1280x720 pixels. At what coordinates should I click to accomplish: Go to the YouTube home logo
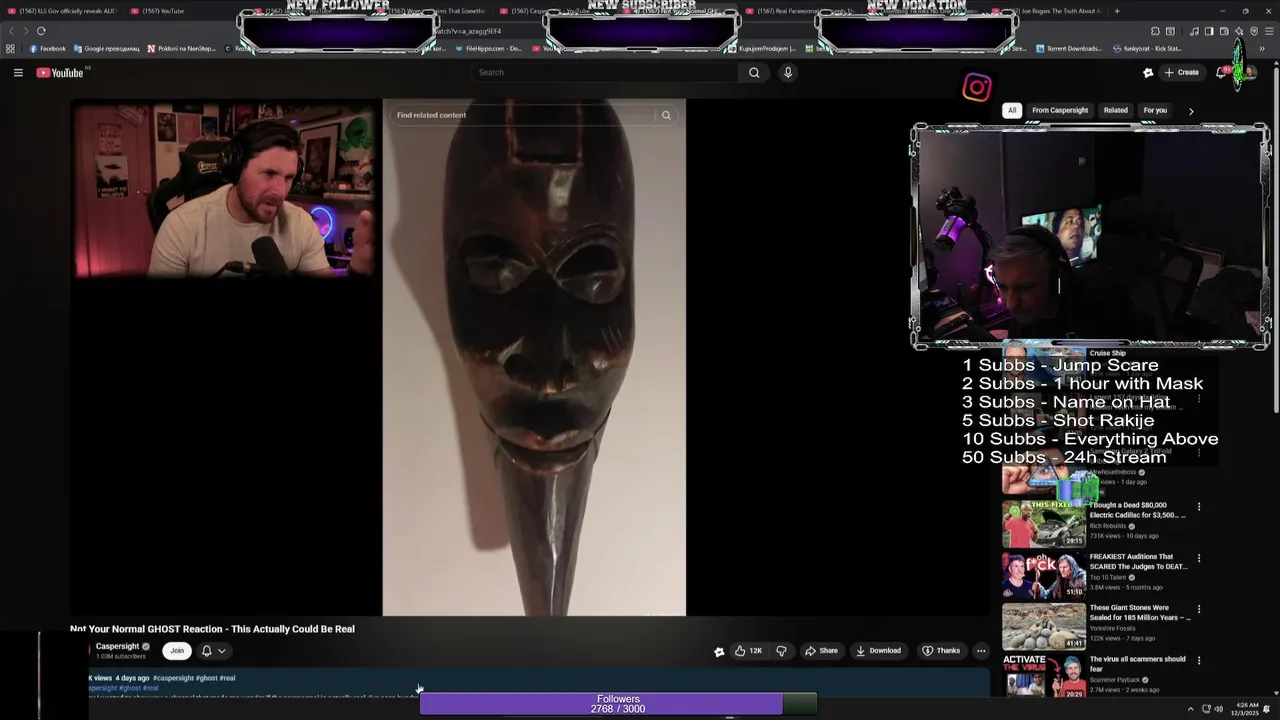(60, 72)
